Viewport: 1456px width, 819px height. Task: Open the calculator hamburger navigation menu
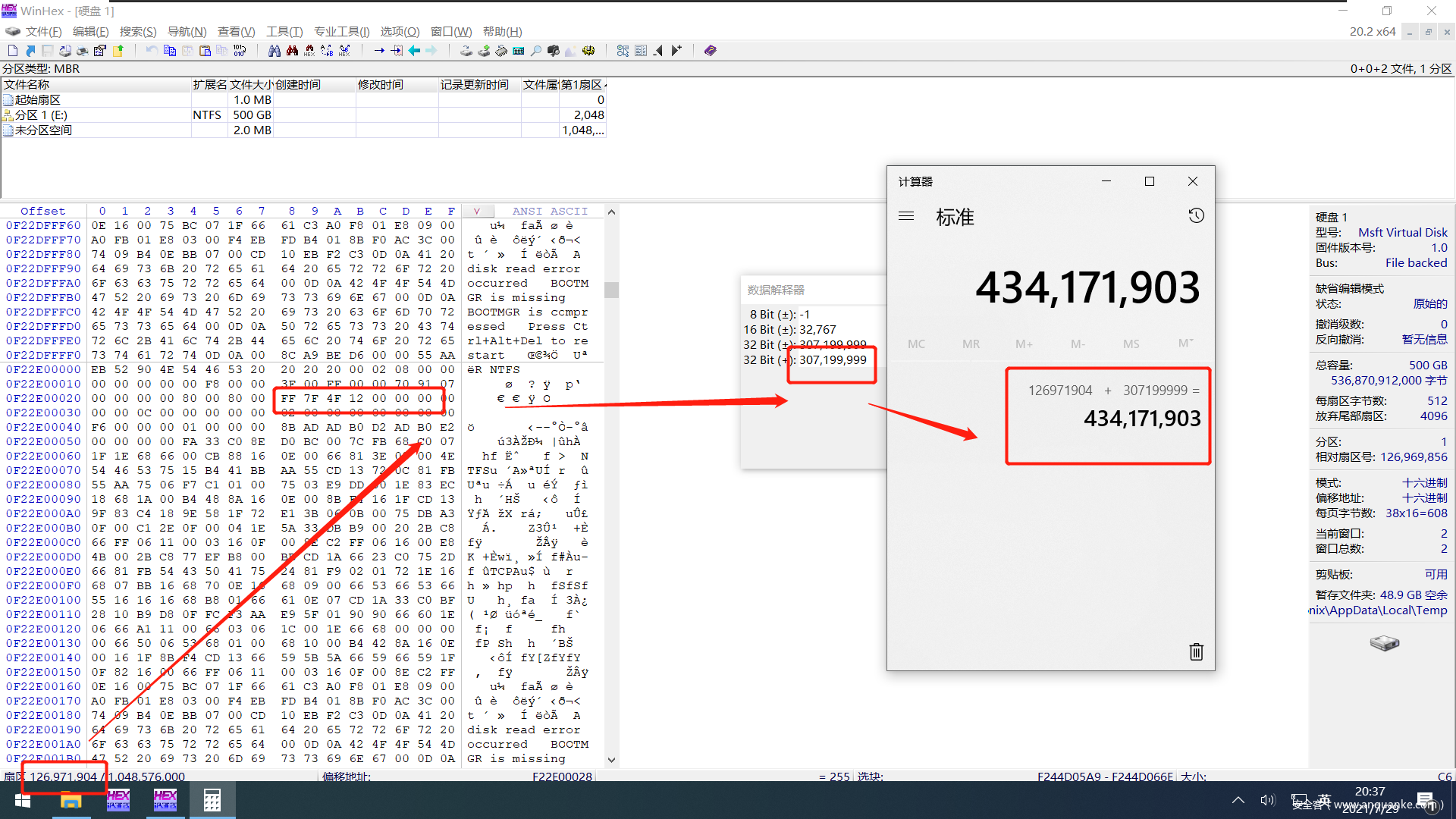[x=906, y=216]
